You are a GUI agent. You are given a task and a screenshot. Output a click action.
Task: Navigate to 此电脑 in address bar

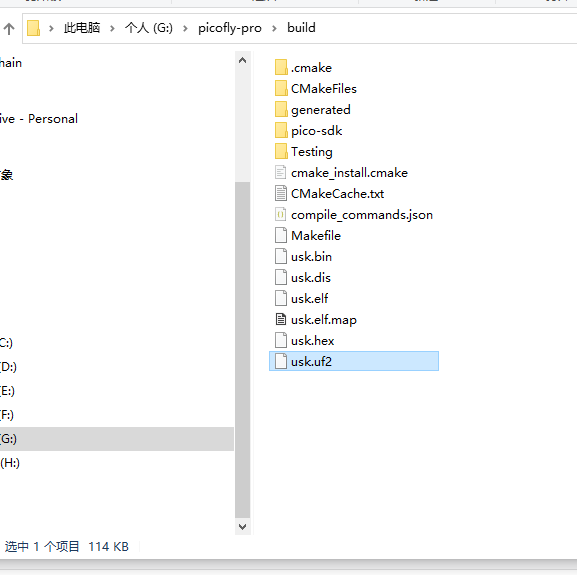(x=82, y=28)
